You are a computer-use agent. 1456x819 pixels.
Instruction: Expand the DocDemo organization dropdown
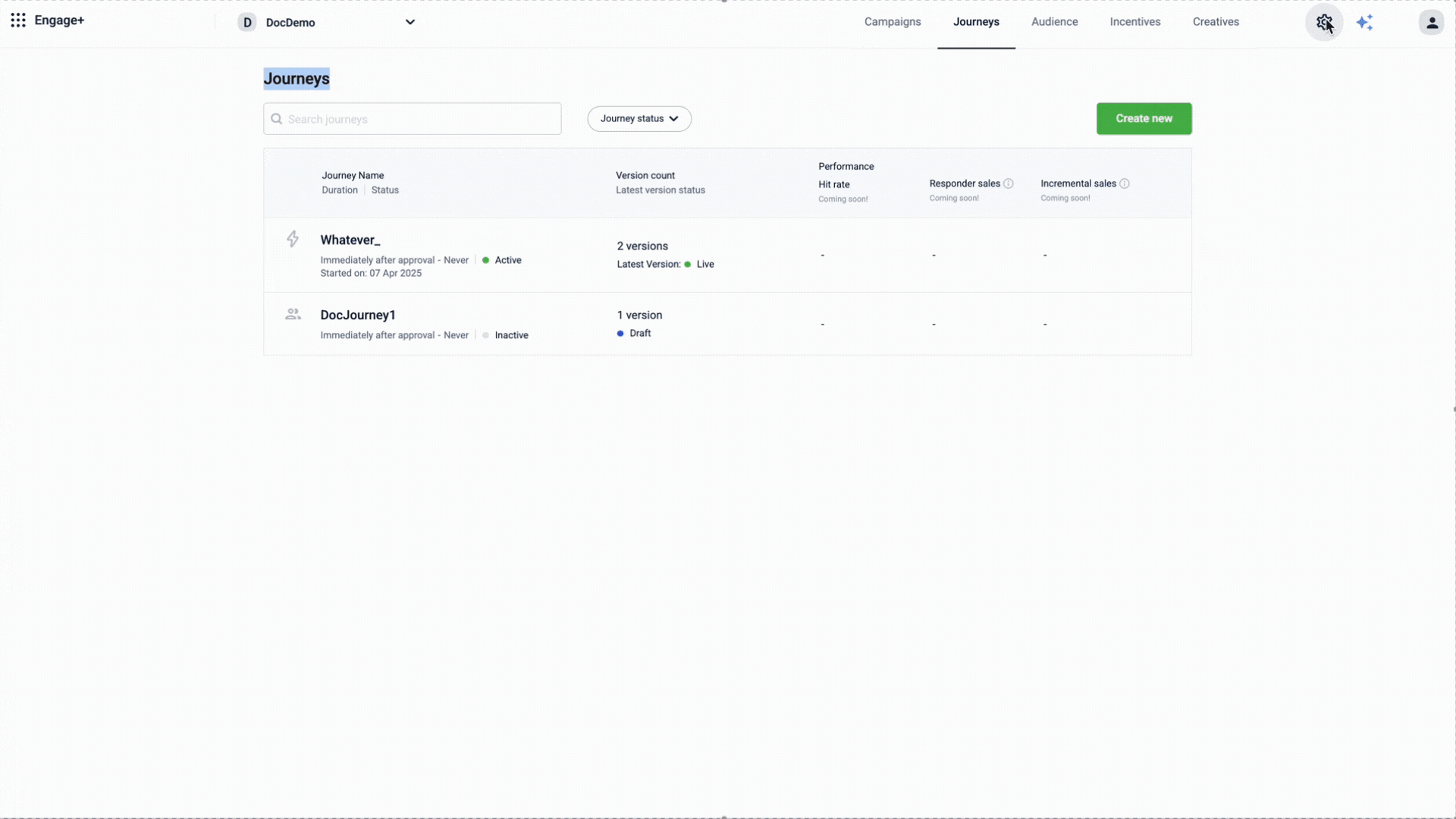coord(410,22)
